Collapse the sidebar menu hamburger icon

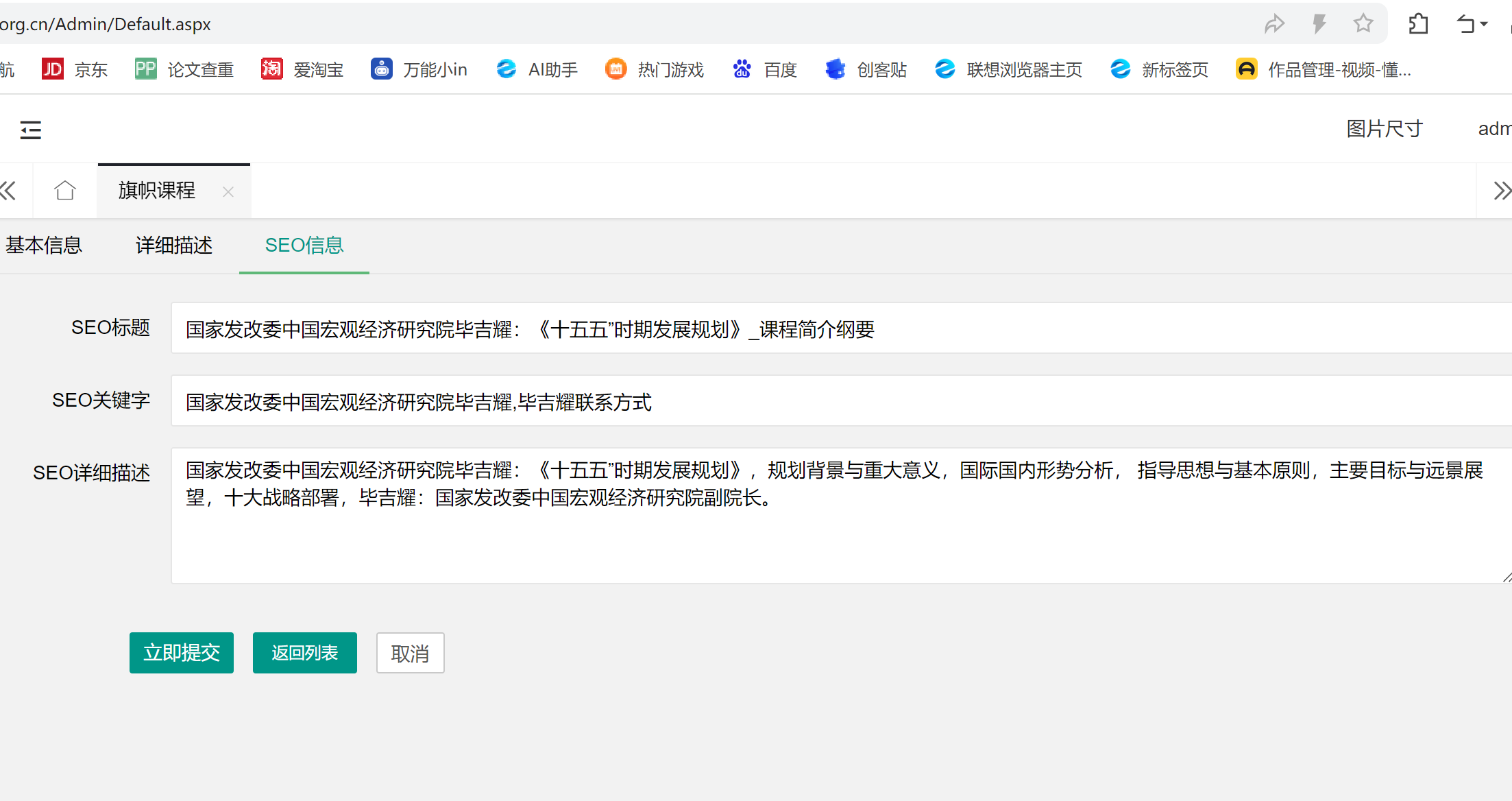point(30,130)
